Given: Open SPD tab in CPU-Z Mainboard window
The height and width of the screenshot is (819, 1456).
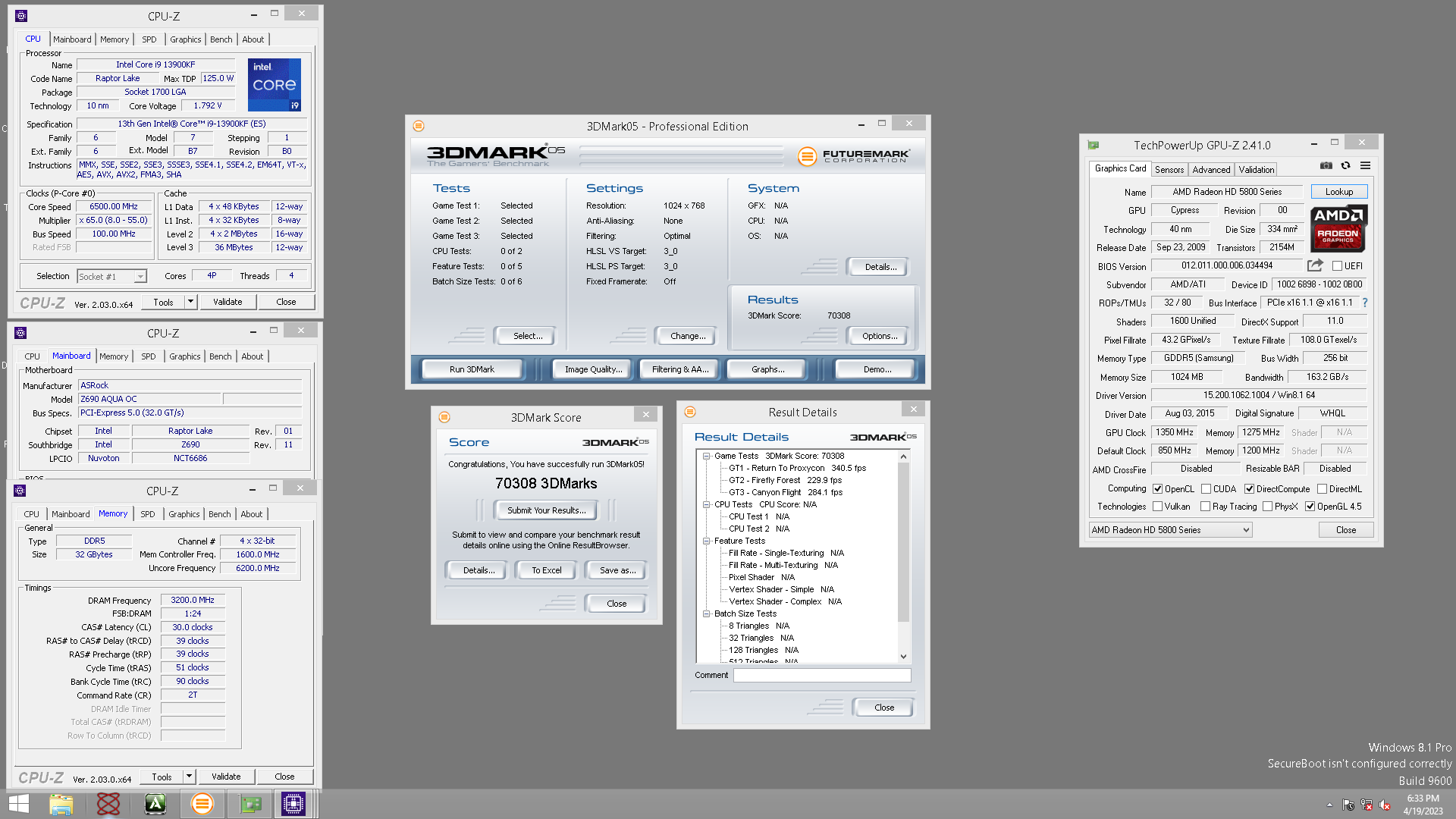Looking at the screenshot, I should point(149,356).
